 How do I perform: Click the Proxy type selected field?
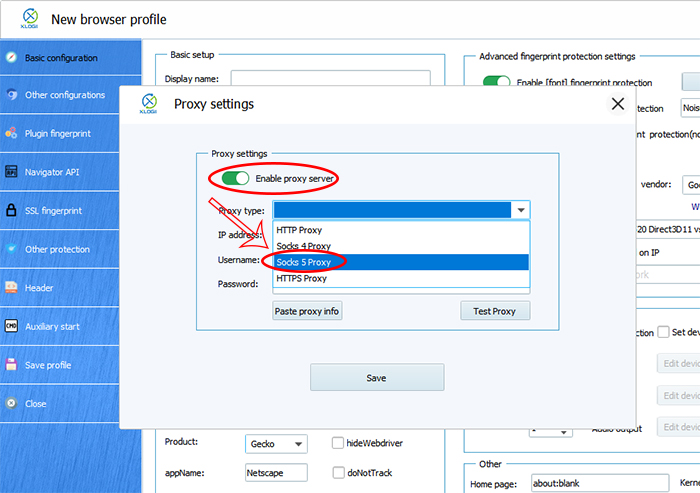(x=392, y=210)
